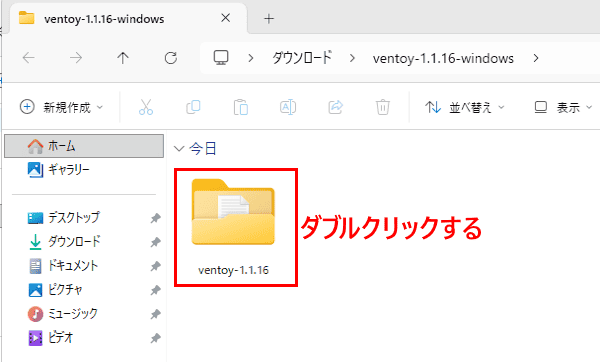Select ホーム in the navigation pane

click(84, 146)
